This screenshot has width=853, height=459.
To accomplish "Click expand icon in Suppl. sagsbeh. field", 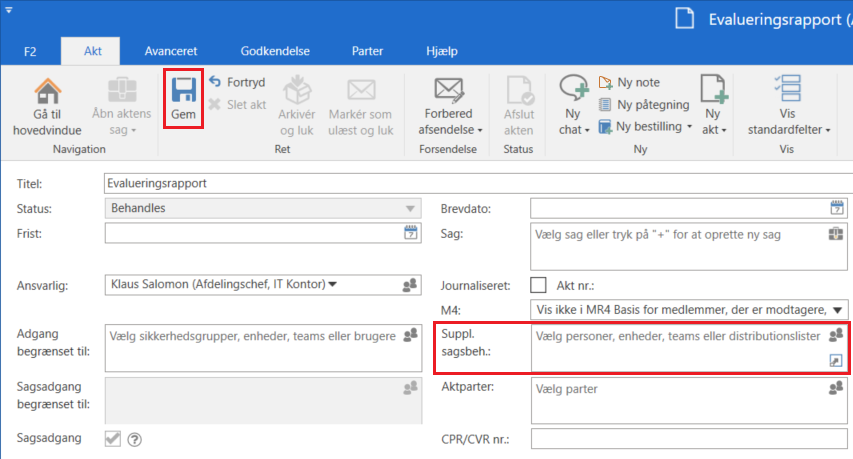I will 836,360.
